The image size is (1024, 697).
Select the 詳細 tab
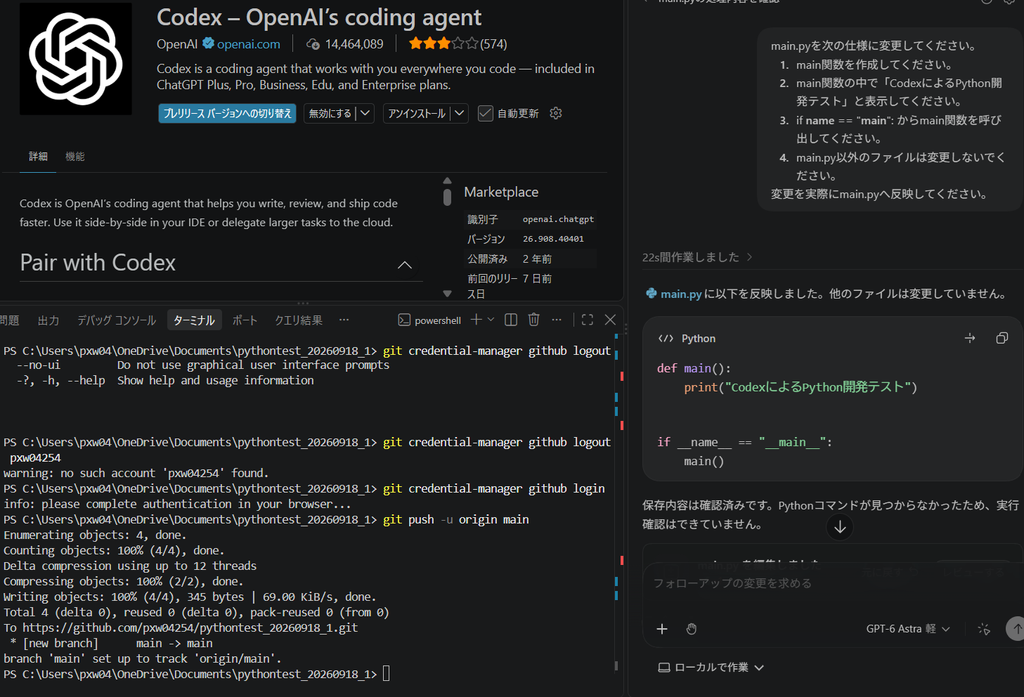[38, 156]
